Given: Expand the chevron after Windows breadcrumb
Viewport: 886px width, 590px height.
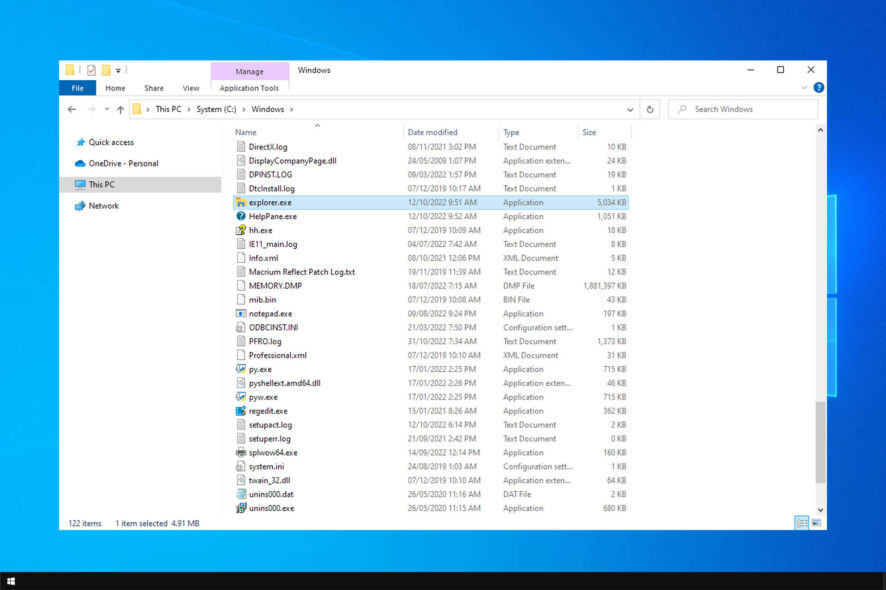Looking at the screenshot, I should tap(292, 110).
